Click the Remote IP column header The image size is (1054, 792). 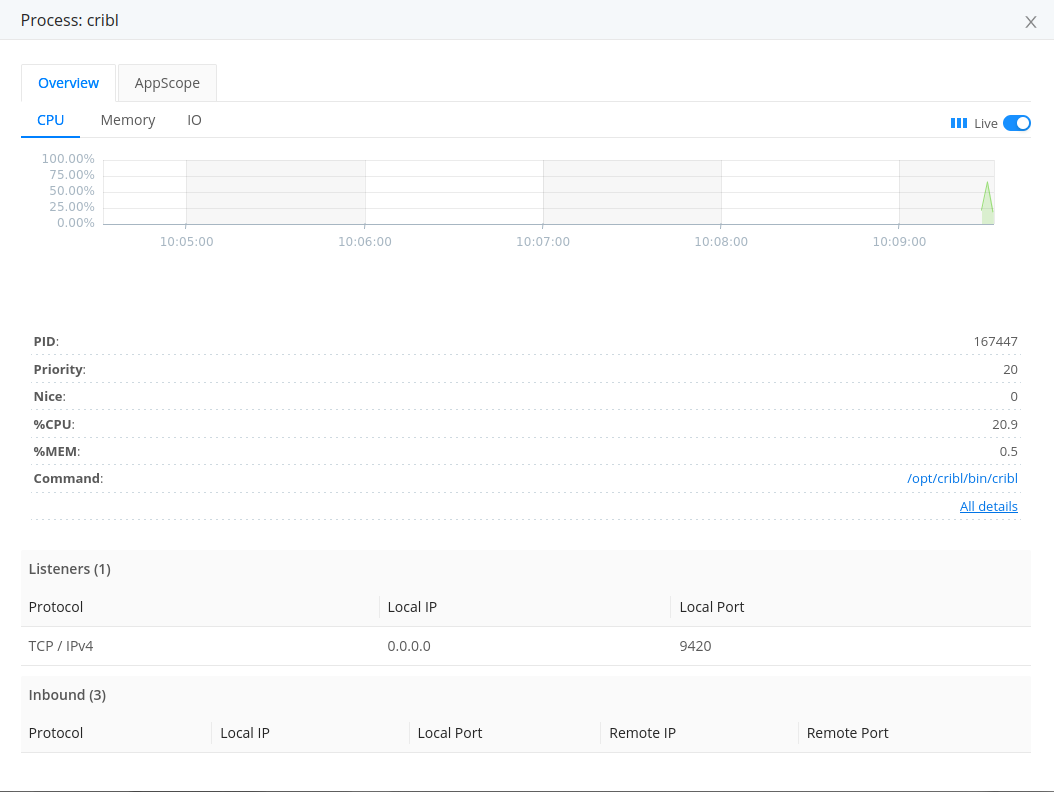(642, 732)
